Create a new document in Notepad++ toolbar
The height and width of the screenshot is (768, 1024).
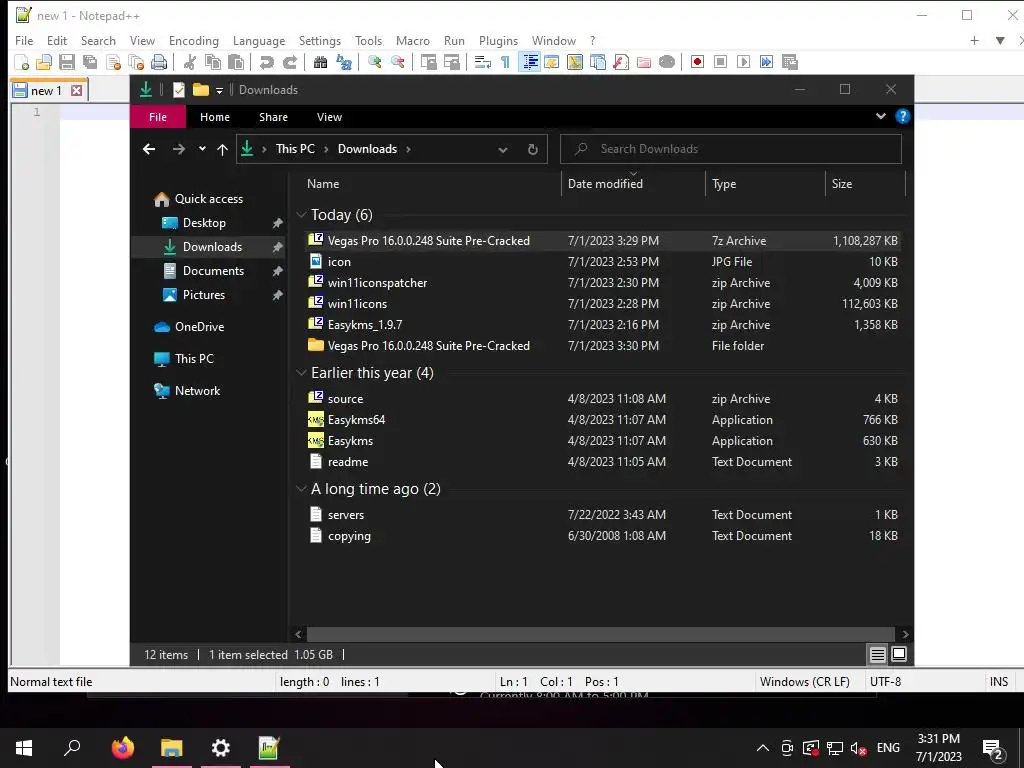click(x=21, y=62)
